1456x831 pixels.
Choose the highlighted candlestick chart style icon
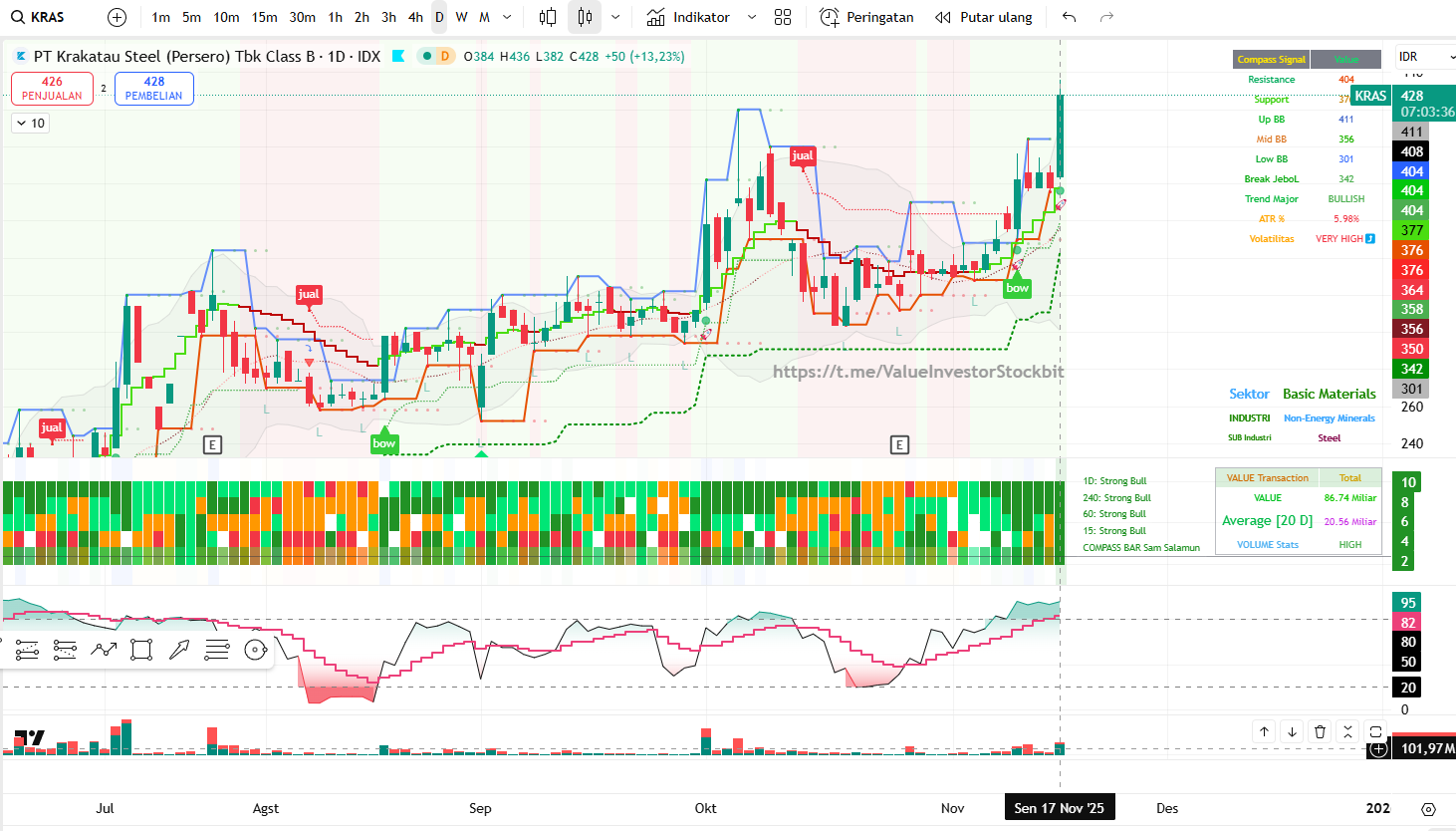[x=585, y=17]
